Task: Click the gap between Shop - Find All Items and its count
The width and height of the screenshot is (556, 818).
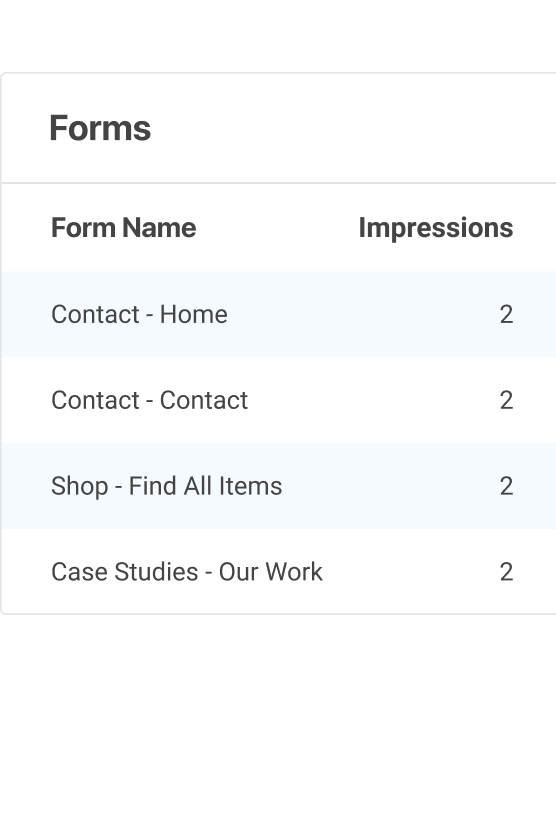Action: tap(391, 486)
